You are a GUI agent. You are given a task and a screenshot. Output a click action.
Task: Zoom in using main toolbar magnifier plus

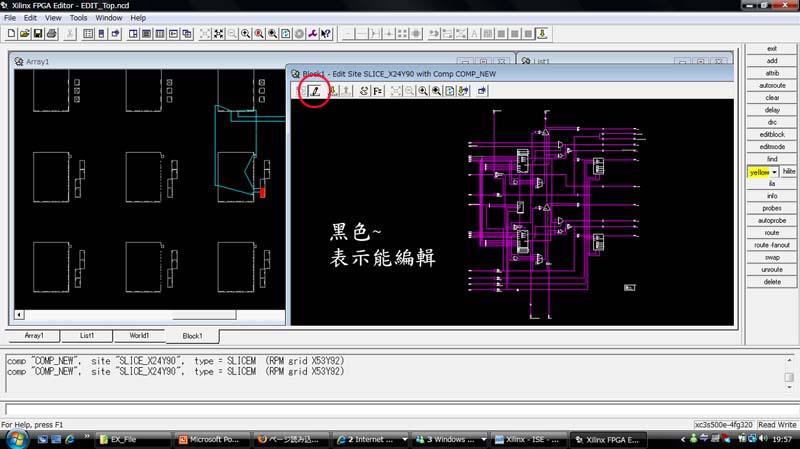245,34
